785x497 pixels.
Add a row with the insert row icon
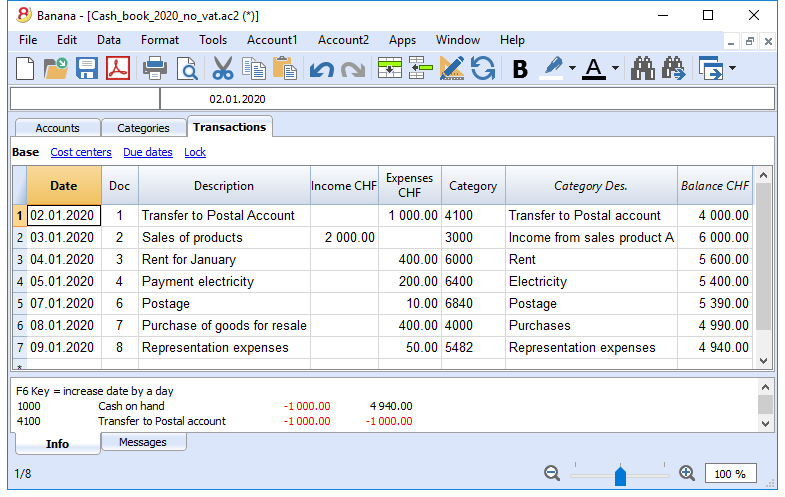389,69
